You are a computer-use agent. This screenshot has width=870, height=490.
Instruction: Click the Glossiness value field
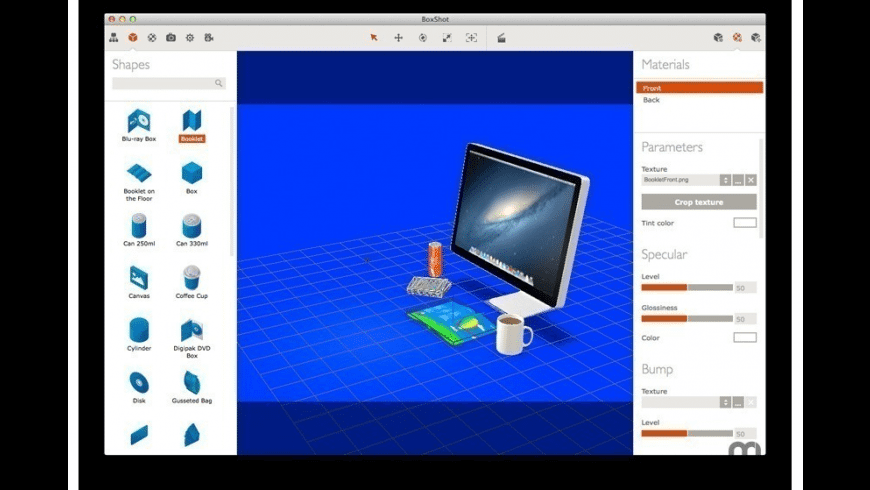pos(746,319)
